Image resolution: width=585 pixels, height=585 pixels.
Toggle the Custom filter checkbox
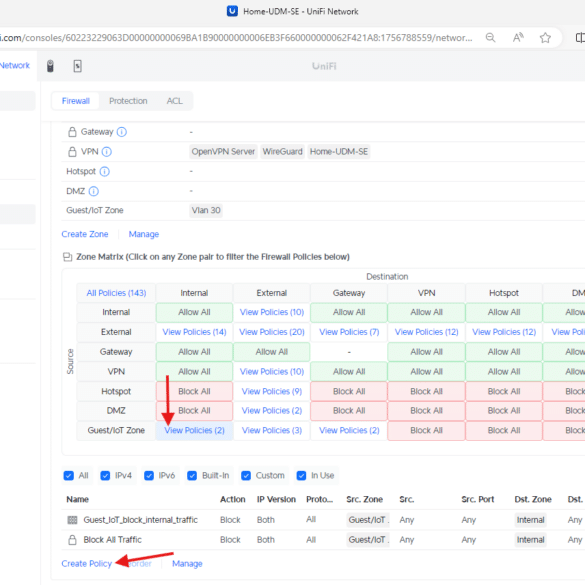(246, 476)
